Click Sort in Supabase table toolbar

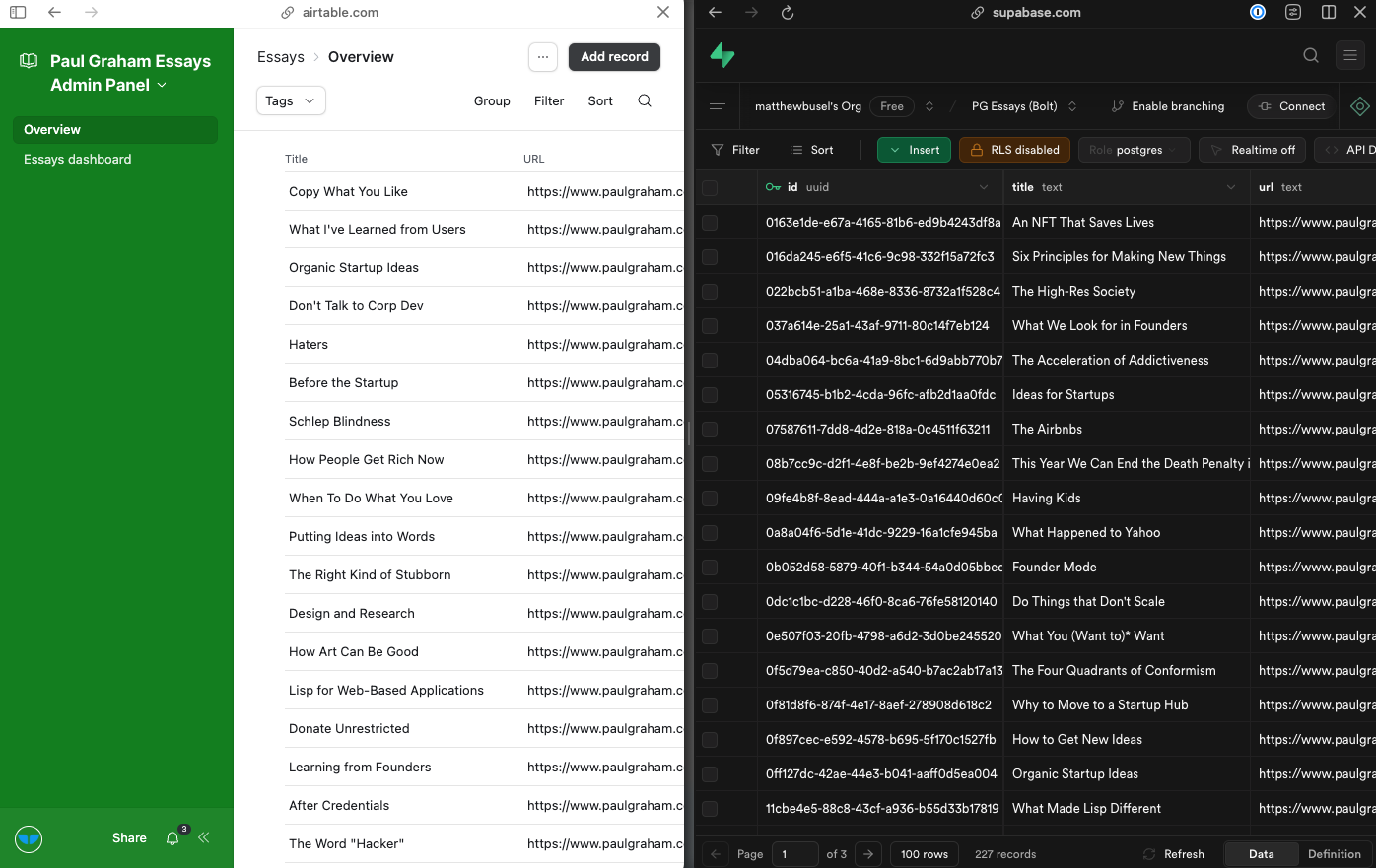(811, 150)
